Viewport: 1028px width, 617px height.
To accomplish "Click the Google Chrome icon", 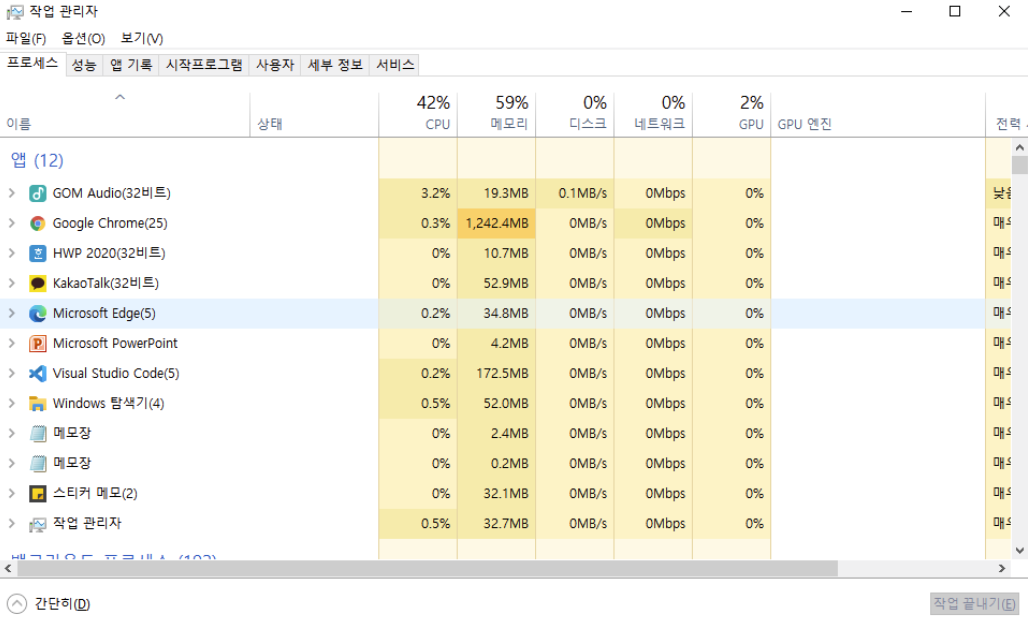I will click(x=37, y=224).
